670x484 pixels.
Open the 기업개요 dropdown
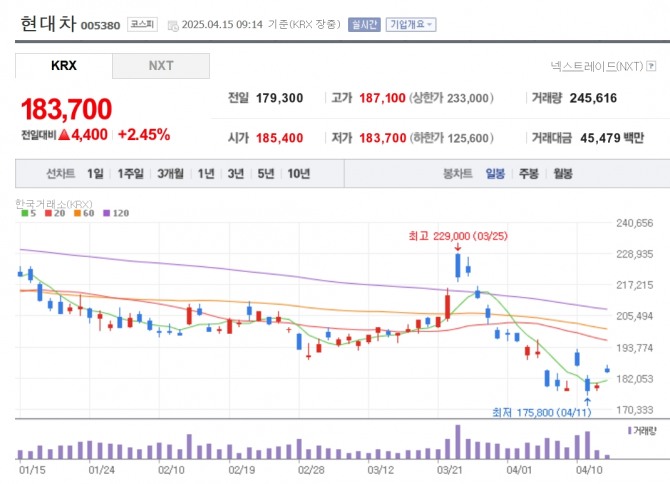[411, 24]
